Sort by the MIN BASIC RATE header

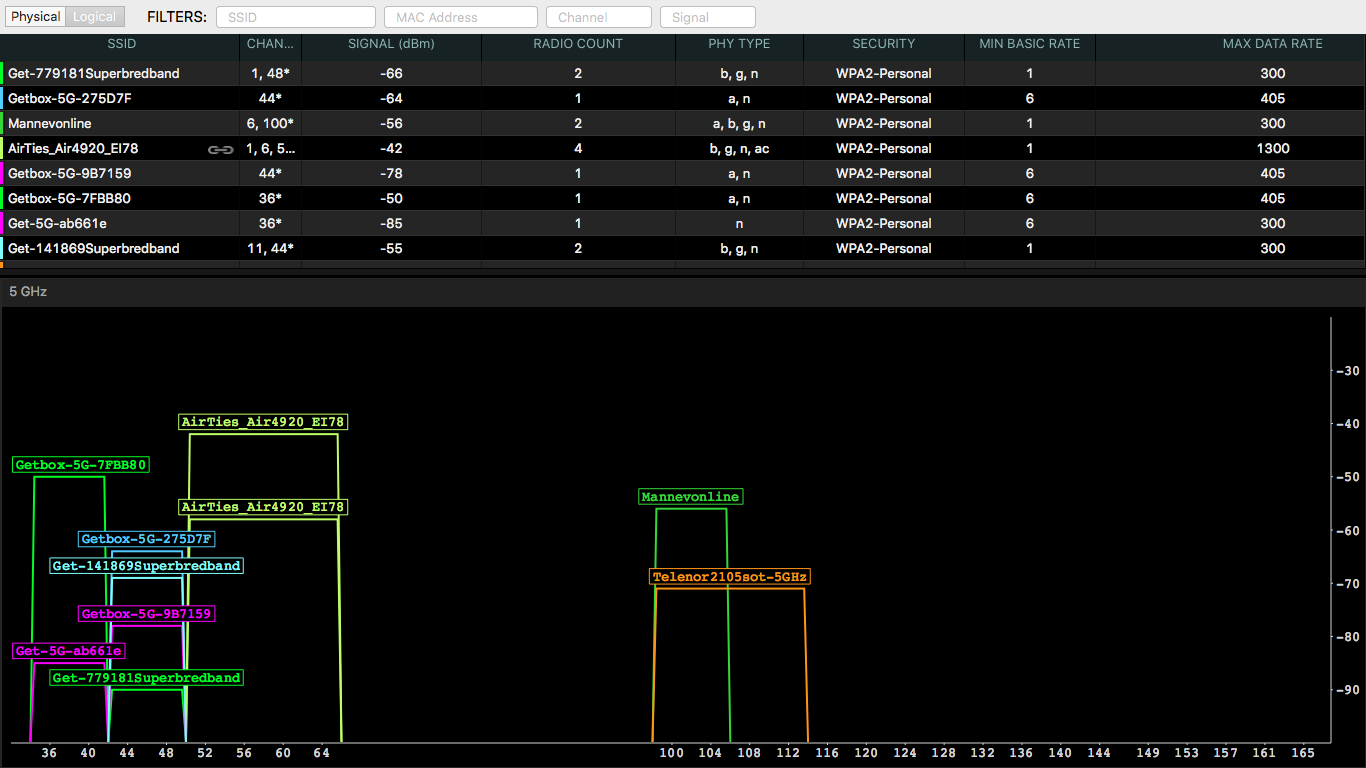(1030, 44)
